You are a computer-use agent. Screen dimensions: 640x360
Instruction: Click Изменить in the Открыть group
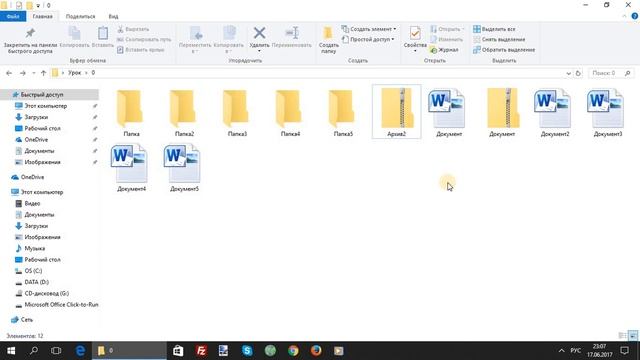(447, 40)
